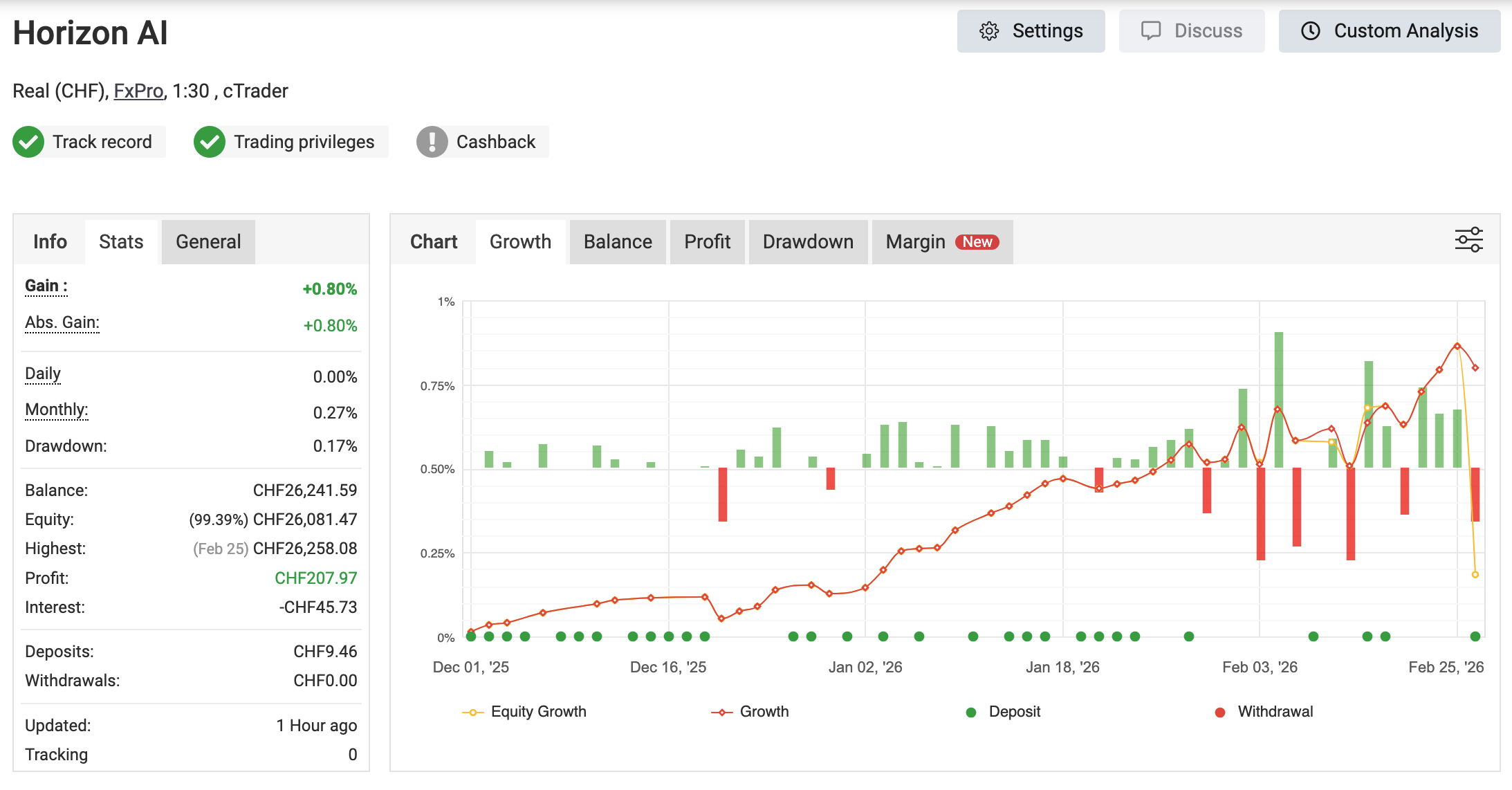Click the Settings gear icon
This screenshot has width=1512, height=790.
tap(989, 31)
